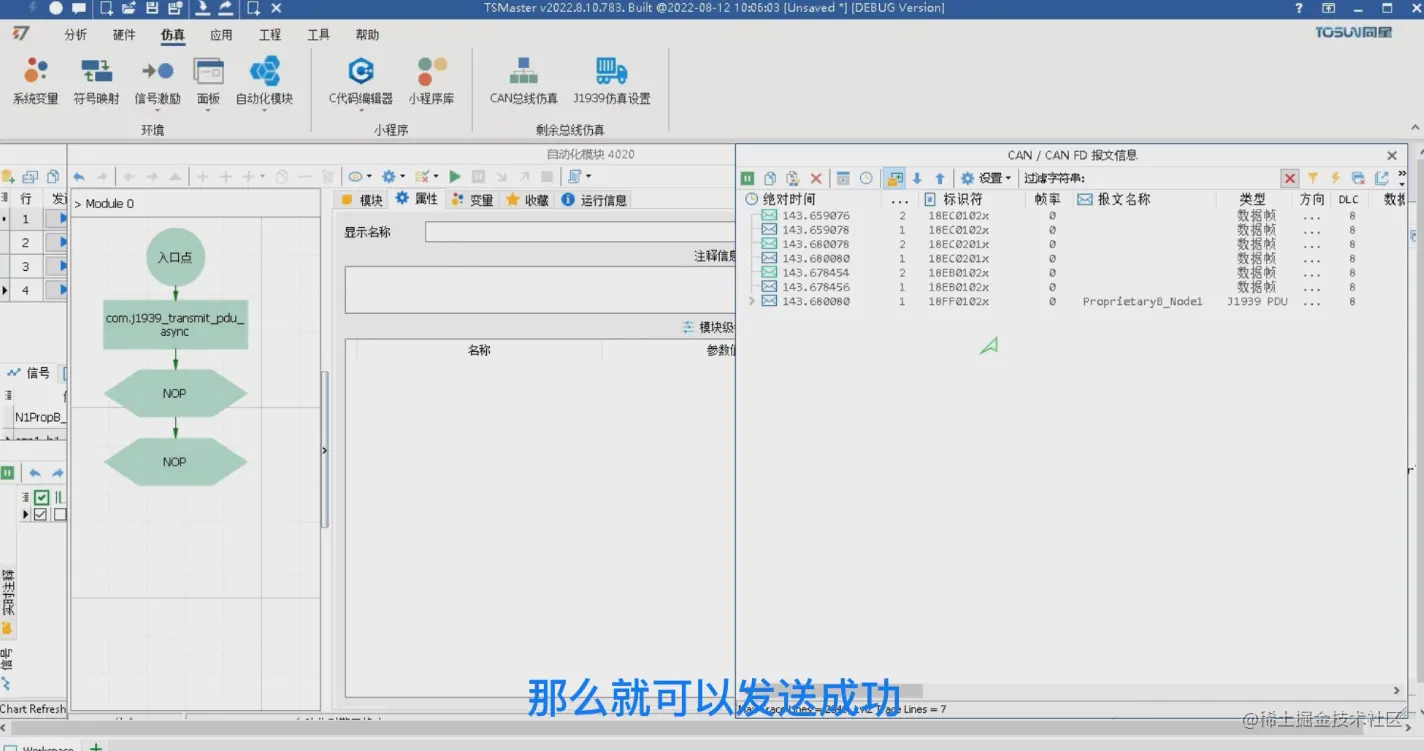Click the clock time-mode icon in CAN toolbar
This screenshot has height=751, width=1424.
866,178
